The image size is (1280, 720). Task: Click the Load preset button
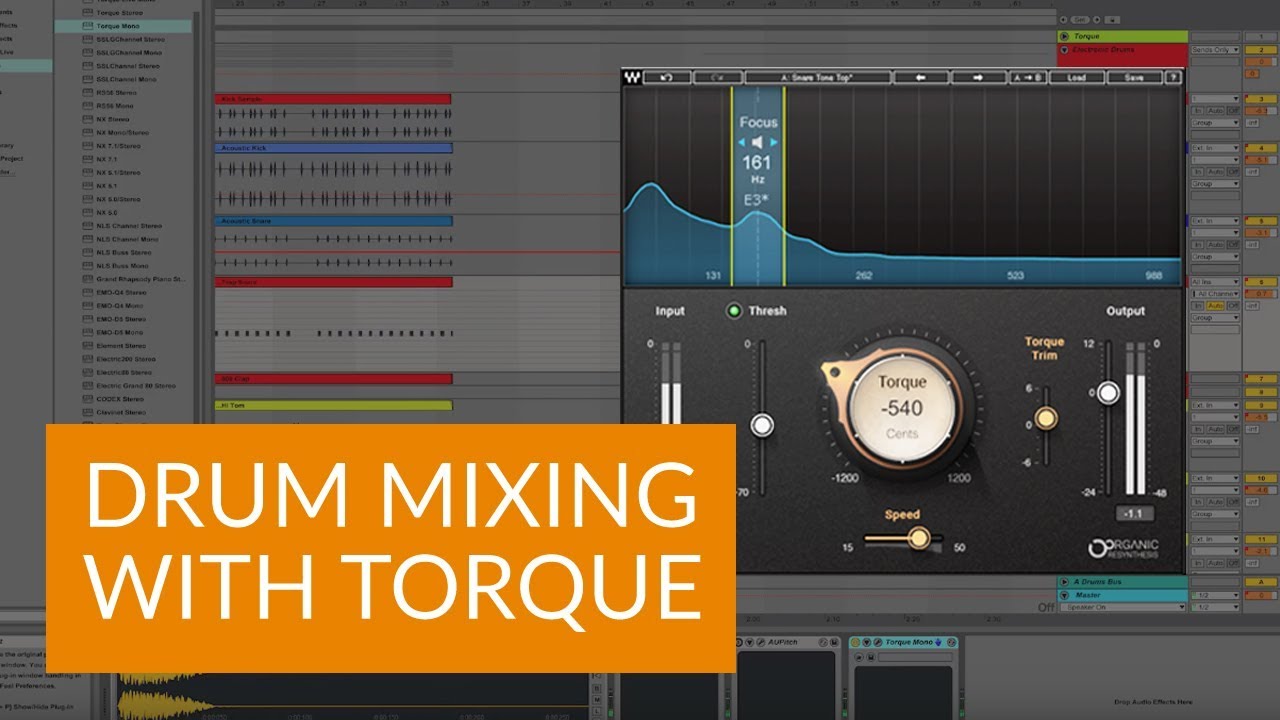click(x=1076, y=77)
